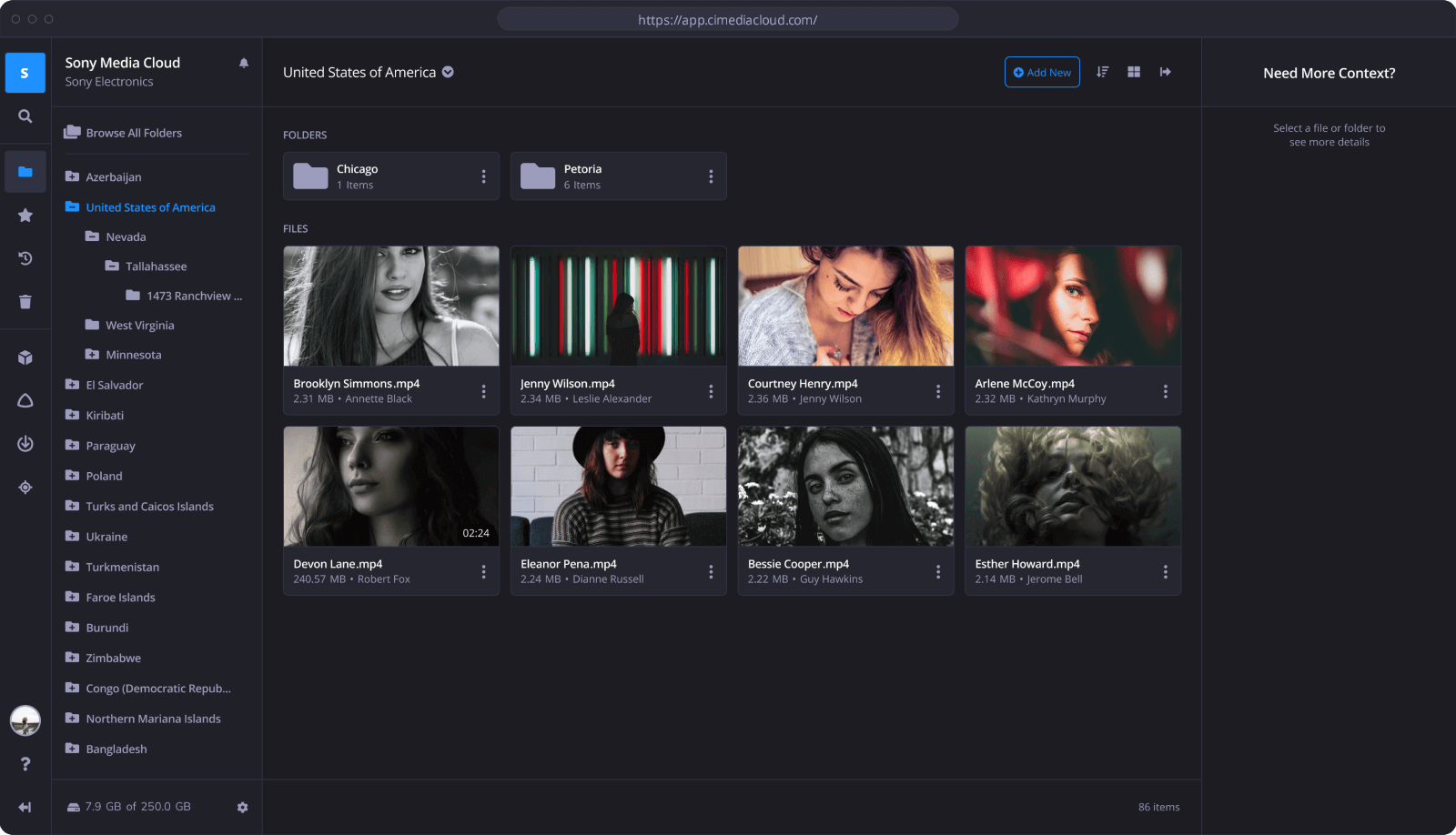1456x835 pixels.
Task: Click the search magnifier icon in sidebar
Action: tap(25, 116)
